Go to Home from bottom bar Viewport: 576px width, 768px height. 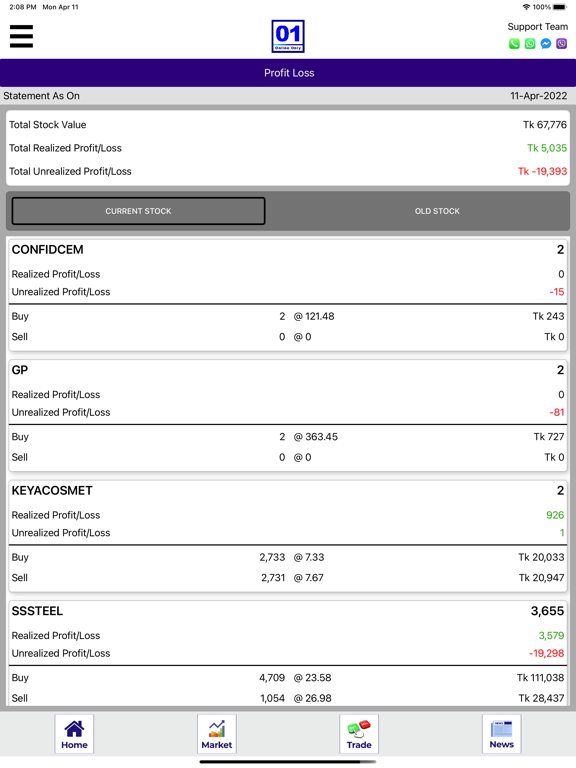74,733
